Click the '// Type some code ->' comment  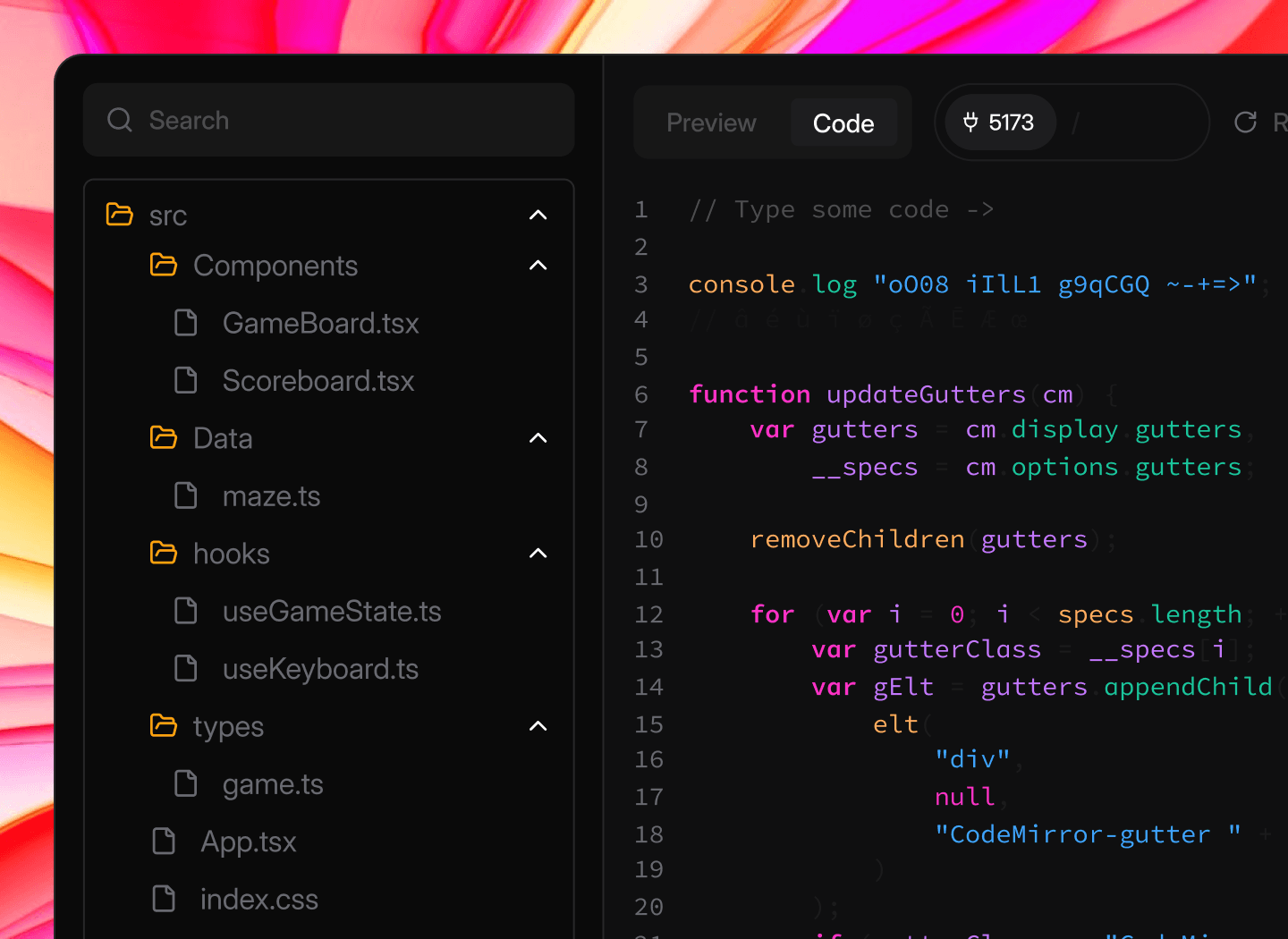841,209
